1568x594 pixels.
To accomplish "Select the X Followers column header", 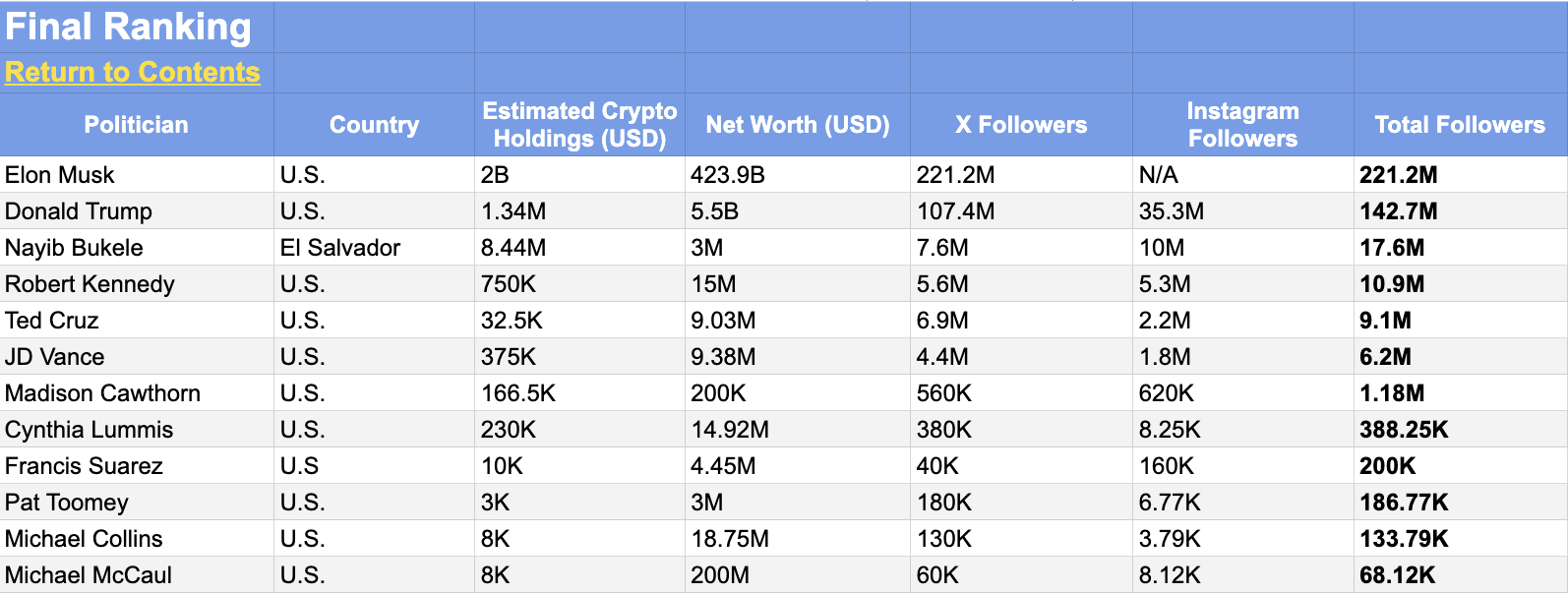I will (x=1021, y=125).
